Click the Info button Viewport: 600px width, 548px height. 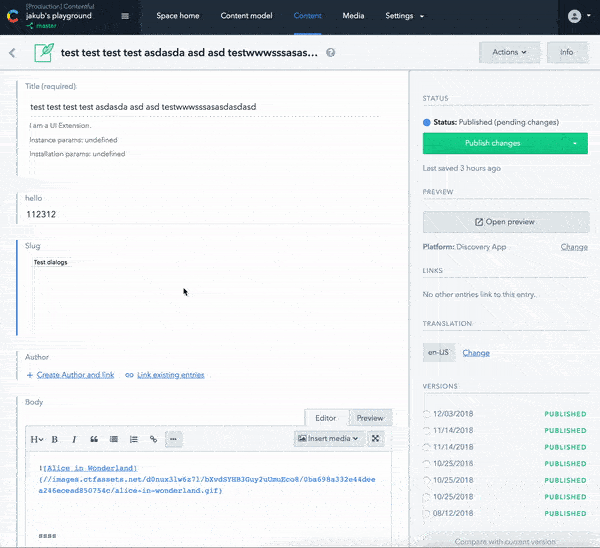point(567,52)
